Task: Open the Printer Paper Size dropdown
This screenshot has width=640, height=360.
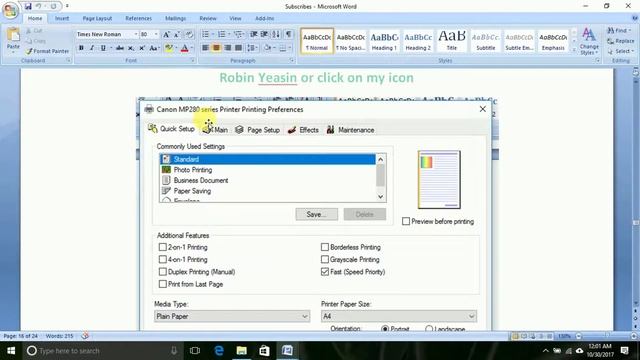Action: coord(399,316)
